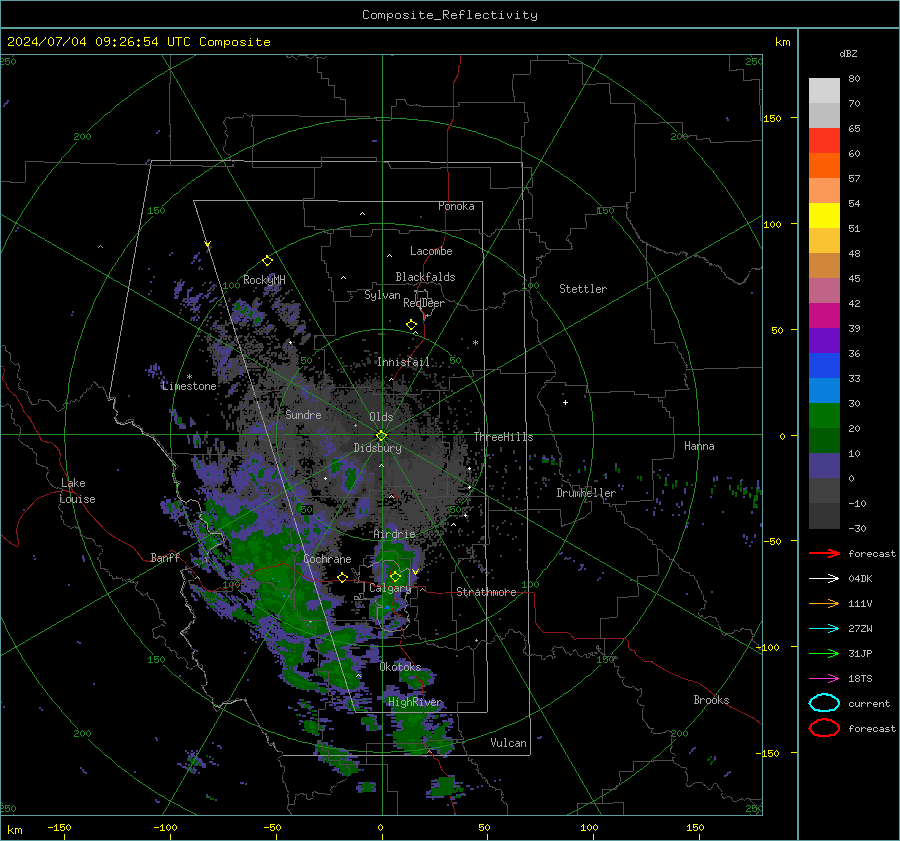Click the yellow marker below Cochrane
Image resolution: width=900 pixels, height=841 pixels.
click(342, 578)
